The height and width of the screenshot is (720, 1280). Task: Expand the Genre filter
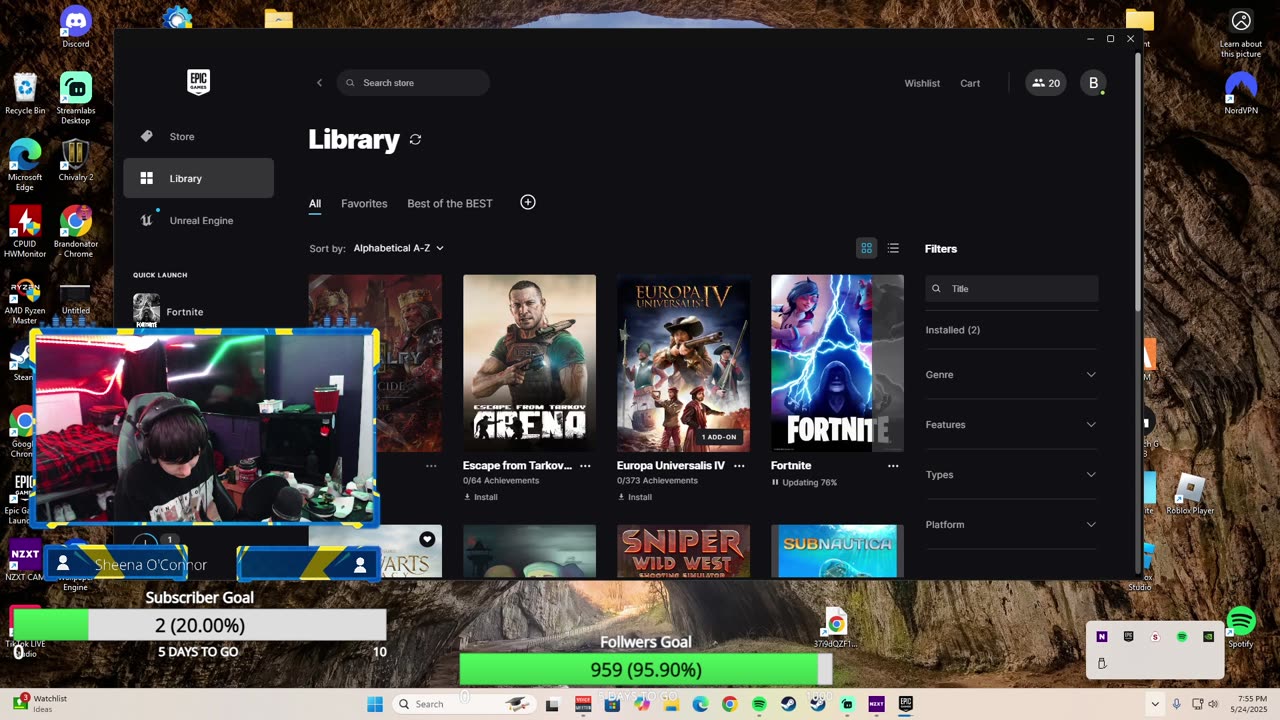pyautogui.click(x=1011, y=374)
